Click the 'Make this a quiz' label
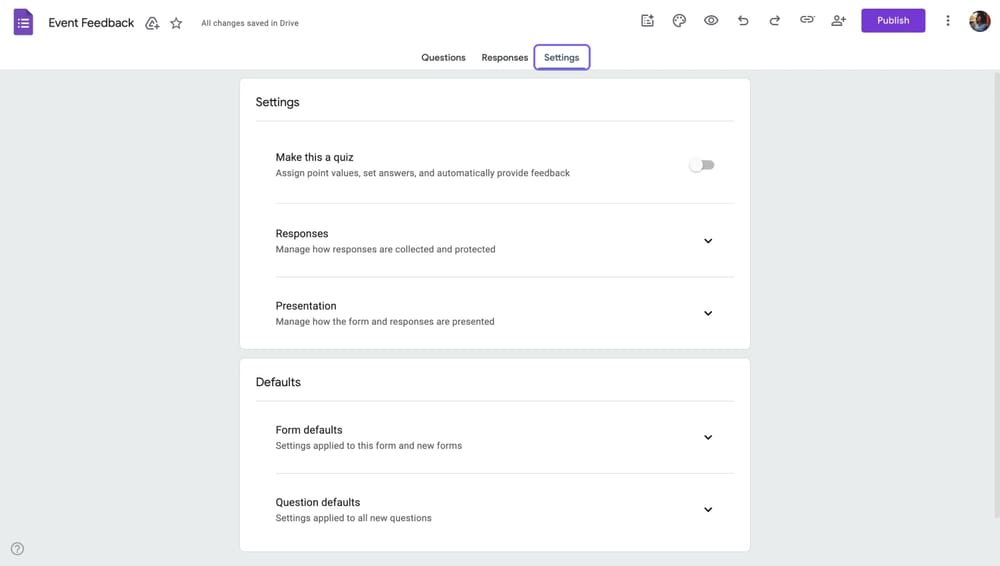1000x566 pixels. pos(314,157)
